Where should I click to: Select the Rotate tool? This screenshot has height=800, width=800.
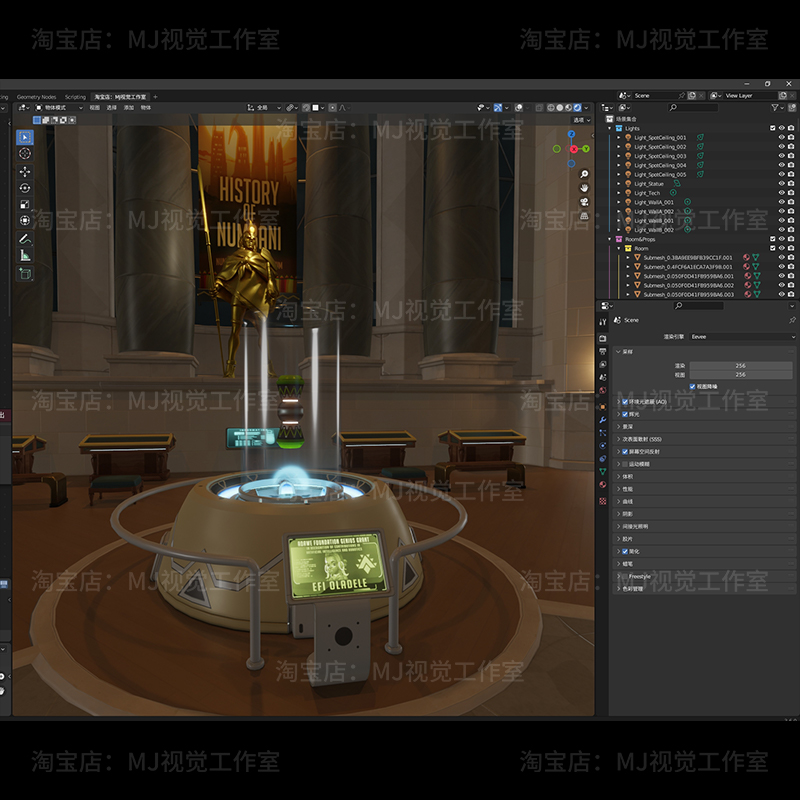(25, 188)
